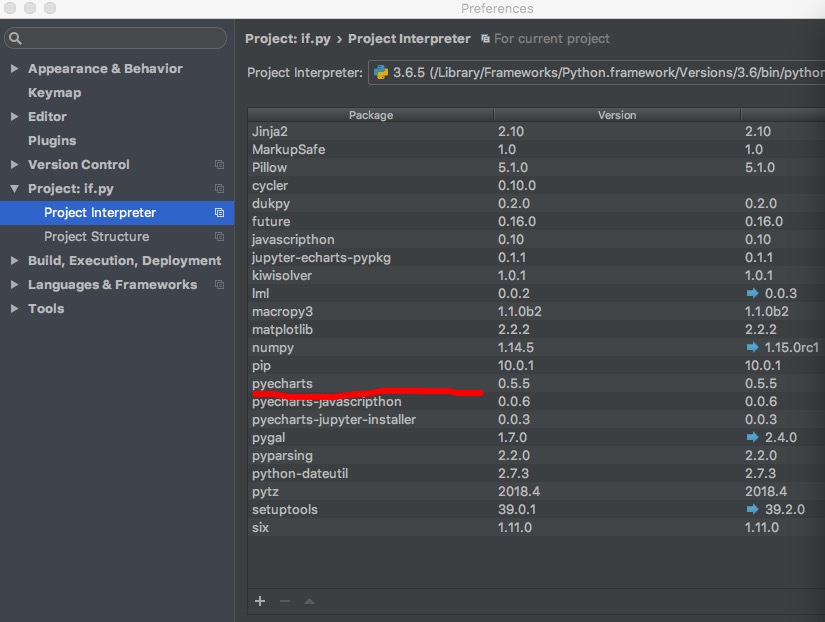Click the project-scope icon beside Version Control
The width and height of the screenshot is (825, 622).
pyautogui.click(x=219, y=165)
